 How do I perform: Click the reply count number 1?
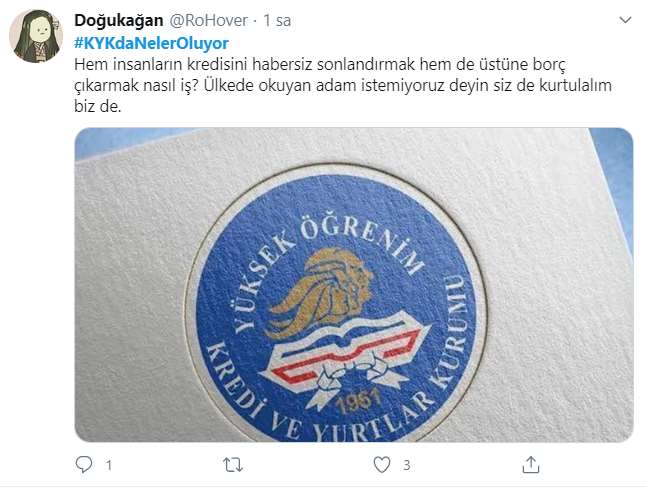(x=109, y=465)
